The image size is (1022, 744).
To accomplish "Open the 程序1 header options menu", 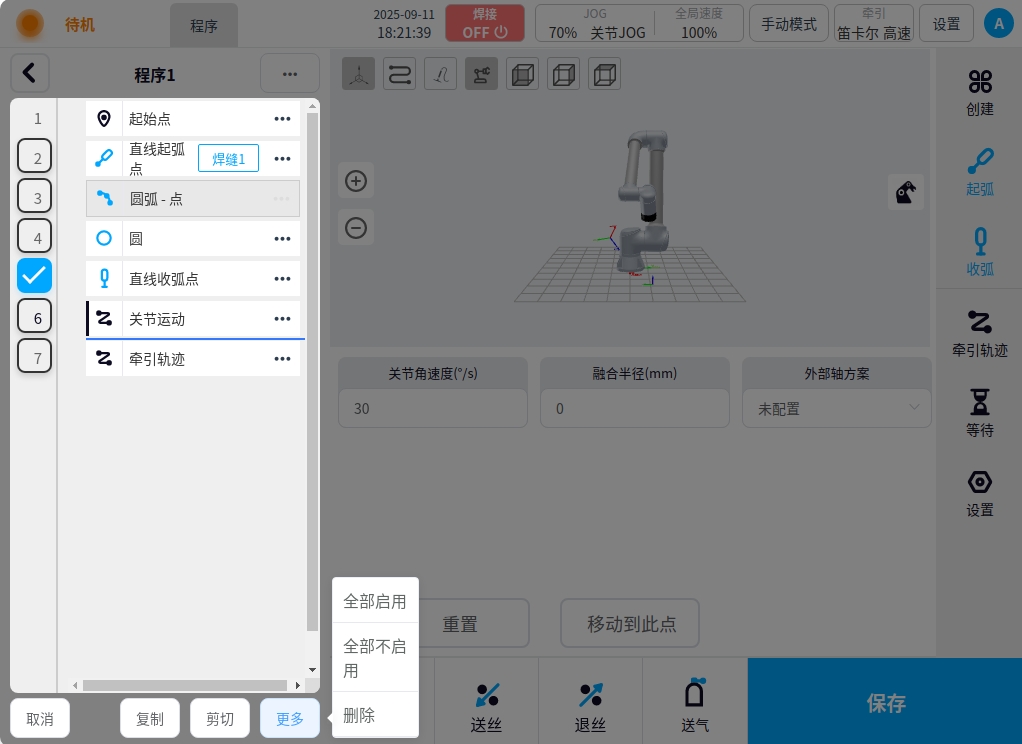I will tap(289, 74).
